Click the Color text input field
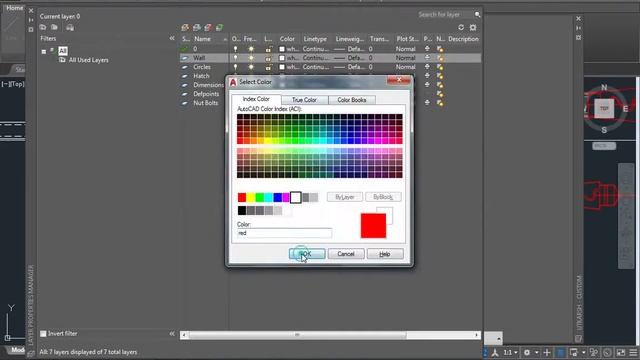This screenshot has width=640, height=360. point(284,233)
